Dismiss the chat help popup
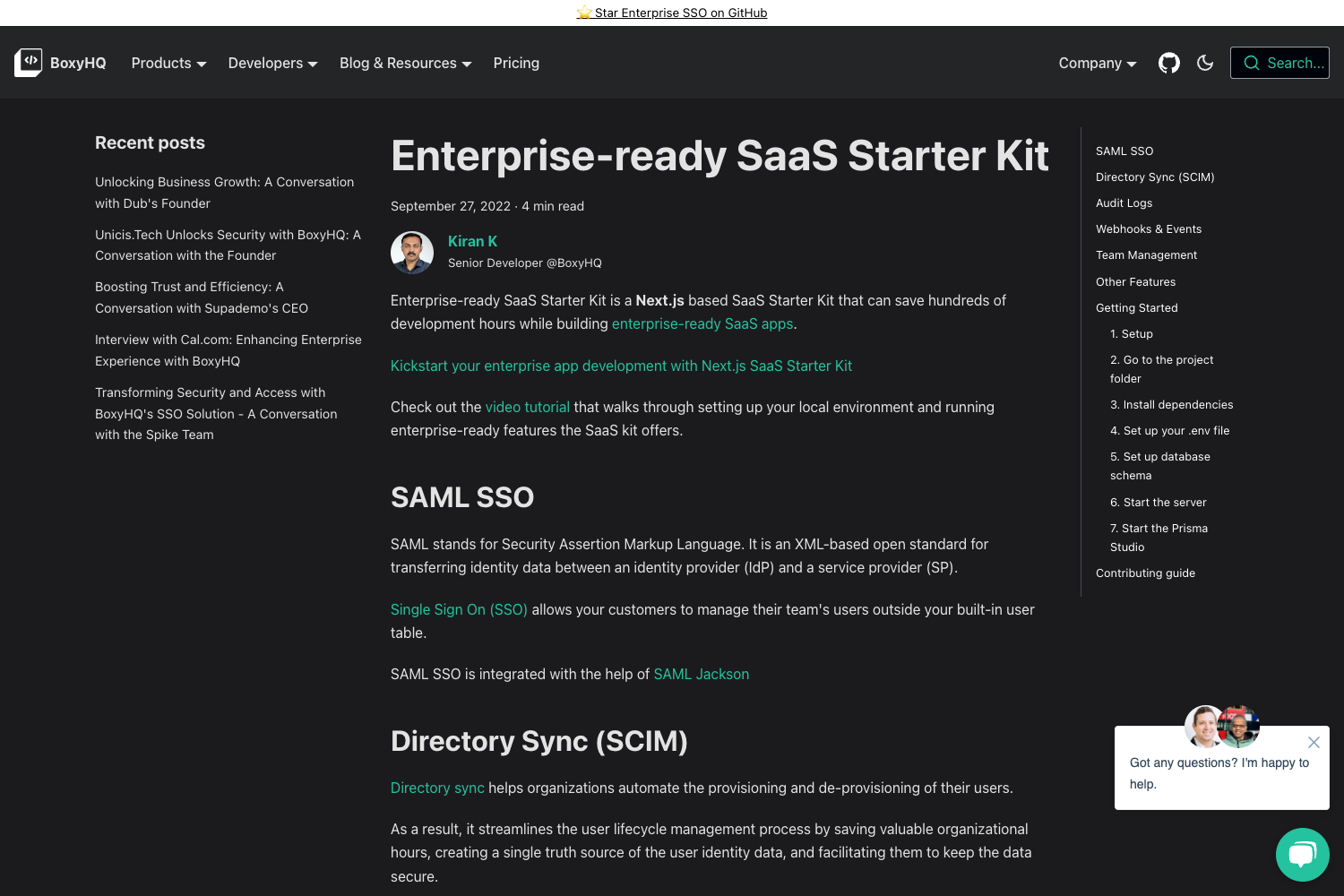1344x896 pixels. tap(1314, 742)
